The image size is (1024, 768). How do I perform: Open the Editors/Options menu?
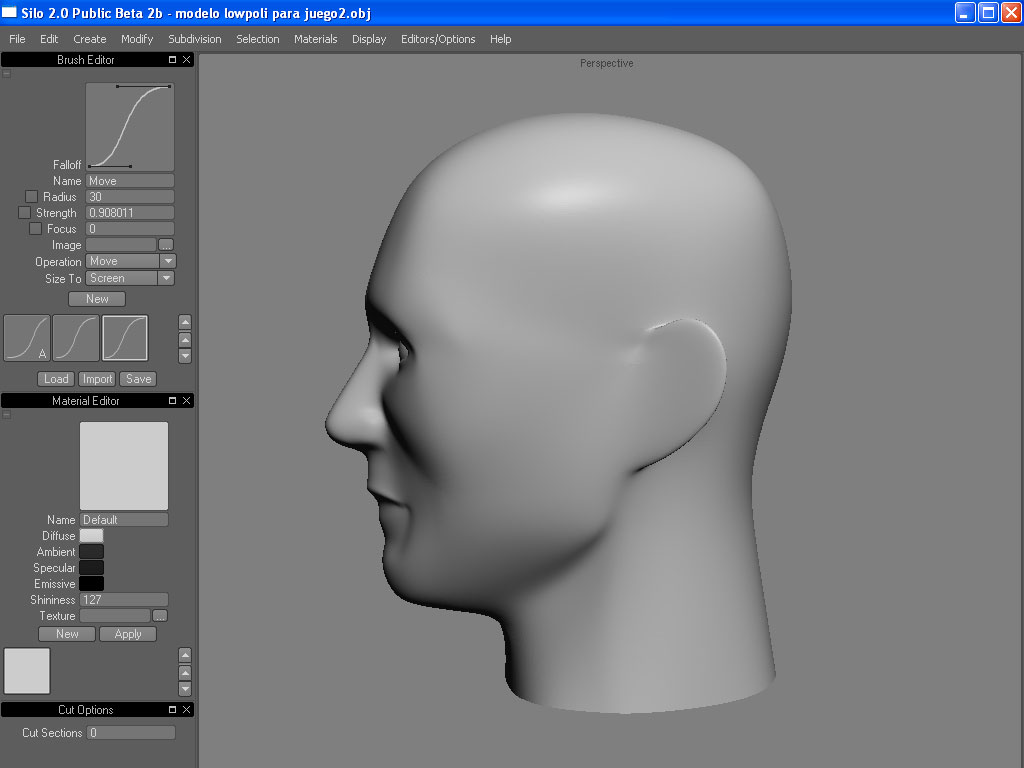438,39
